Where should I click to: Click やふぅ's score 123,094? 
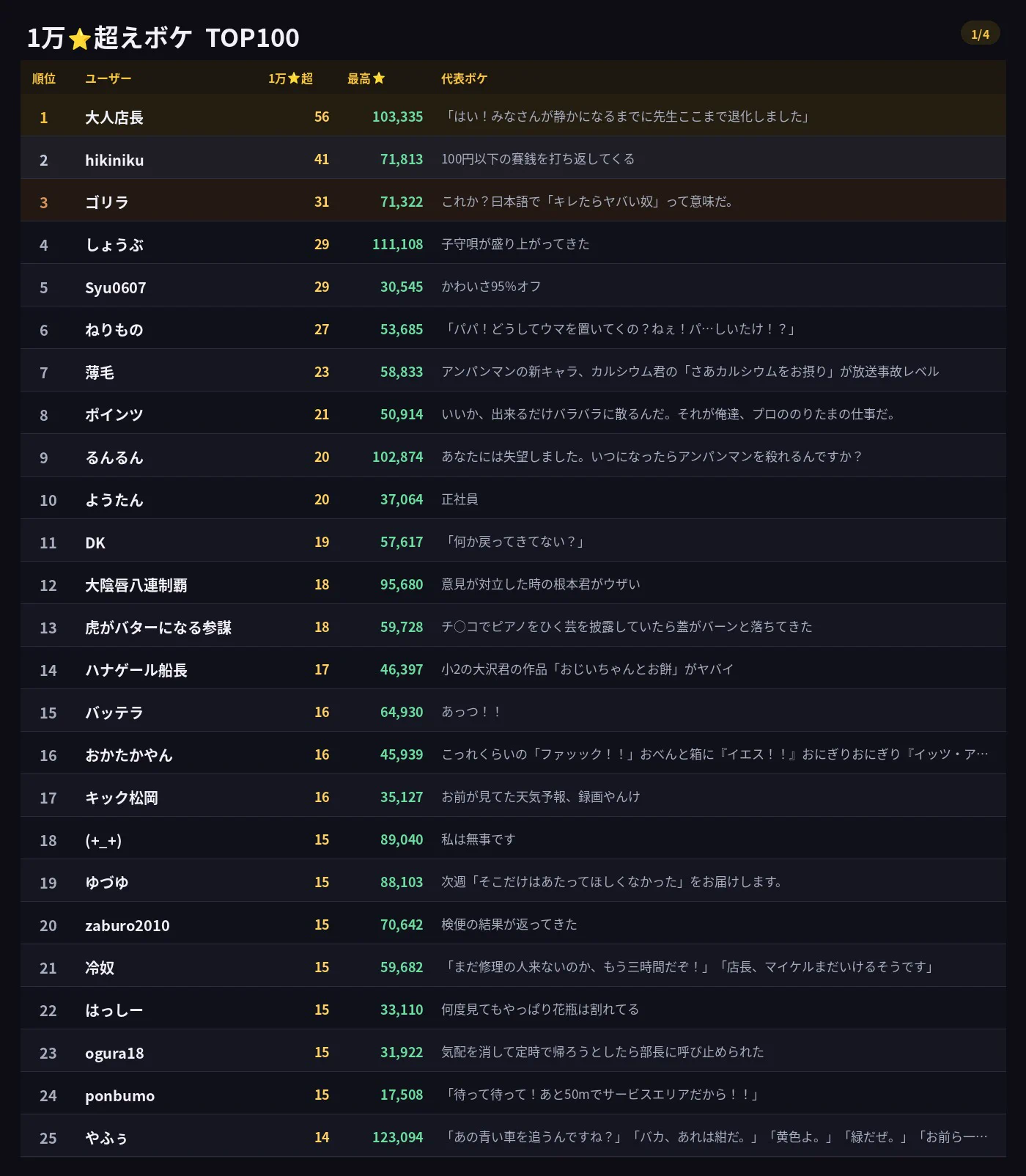tap(397, 1137)
